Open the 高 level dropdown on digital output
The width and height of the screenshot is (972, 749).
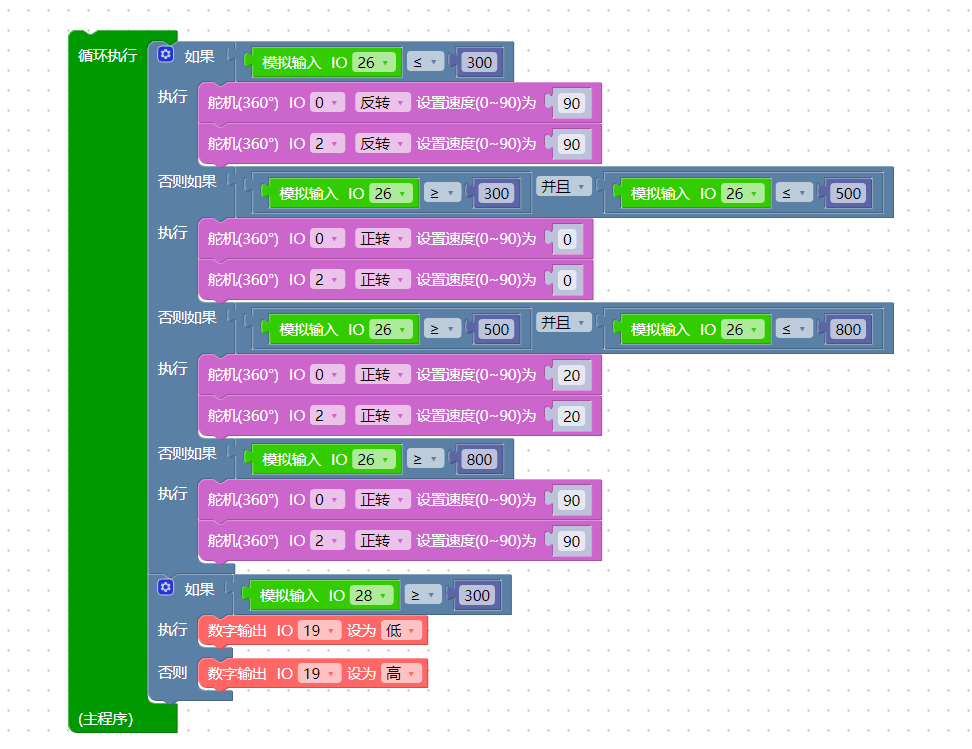pyautogui.click(x=402, y=673)
